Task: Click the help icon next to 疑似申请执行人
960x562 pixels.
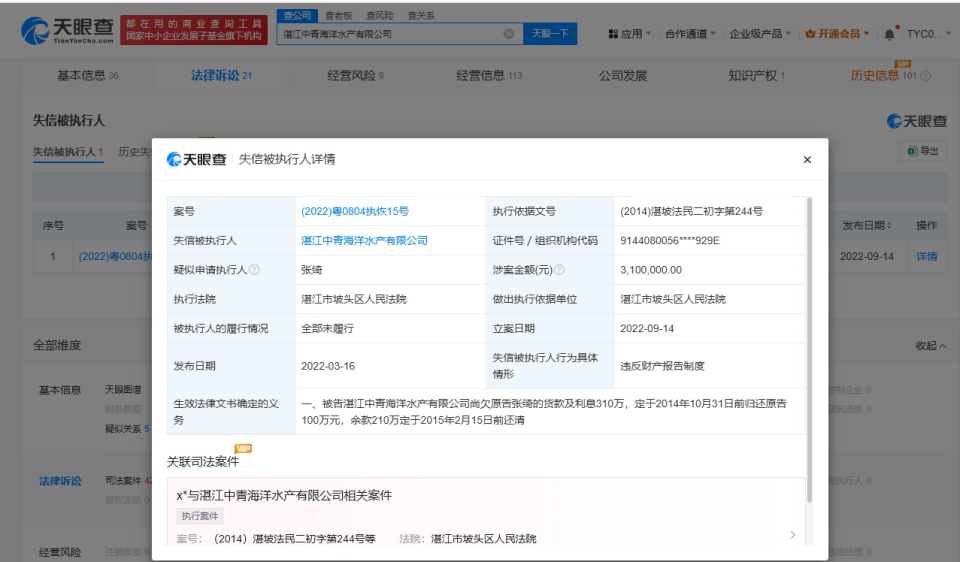Action: (254, 270)
